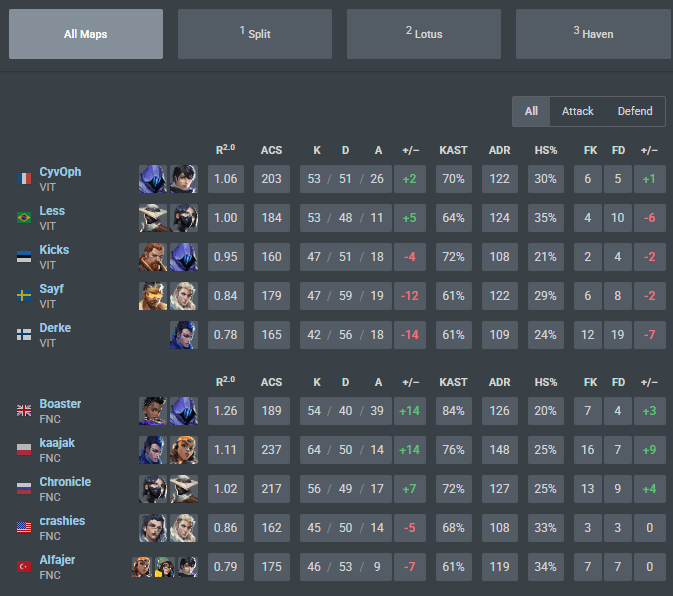Open the All Maps tab
The width and height of the screenshot is (673, 596).
click(86, 34)
